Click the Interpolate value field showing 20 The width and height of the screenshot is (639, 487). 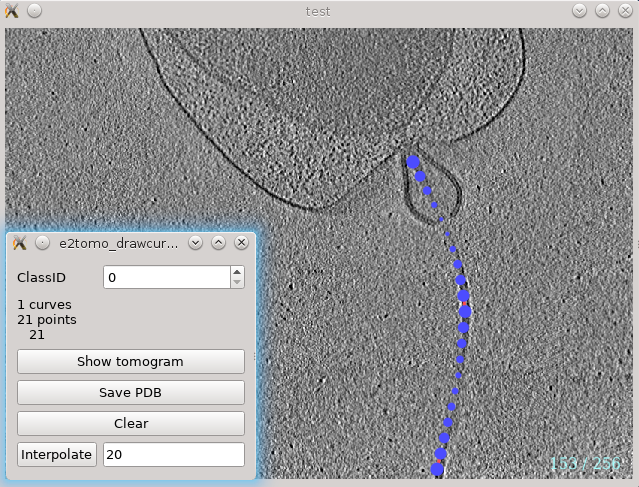174,455
